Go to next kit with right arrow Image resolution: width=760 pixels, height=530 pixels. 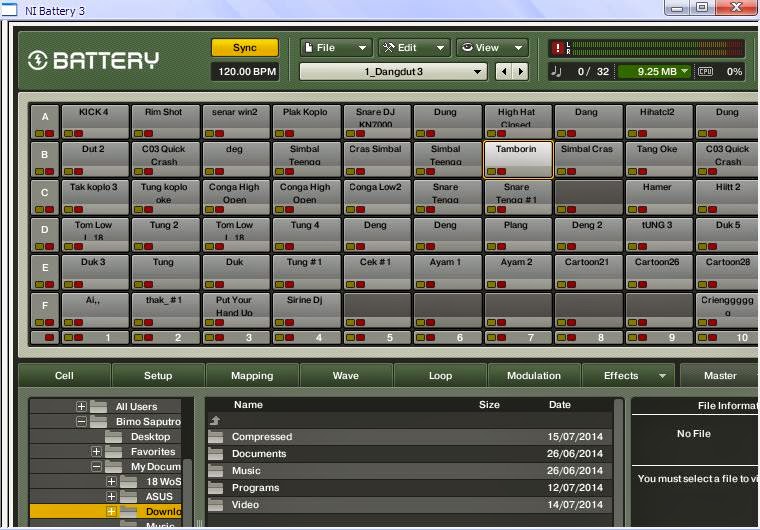521,72
